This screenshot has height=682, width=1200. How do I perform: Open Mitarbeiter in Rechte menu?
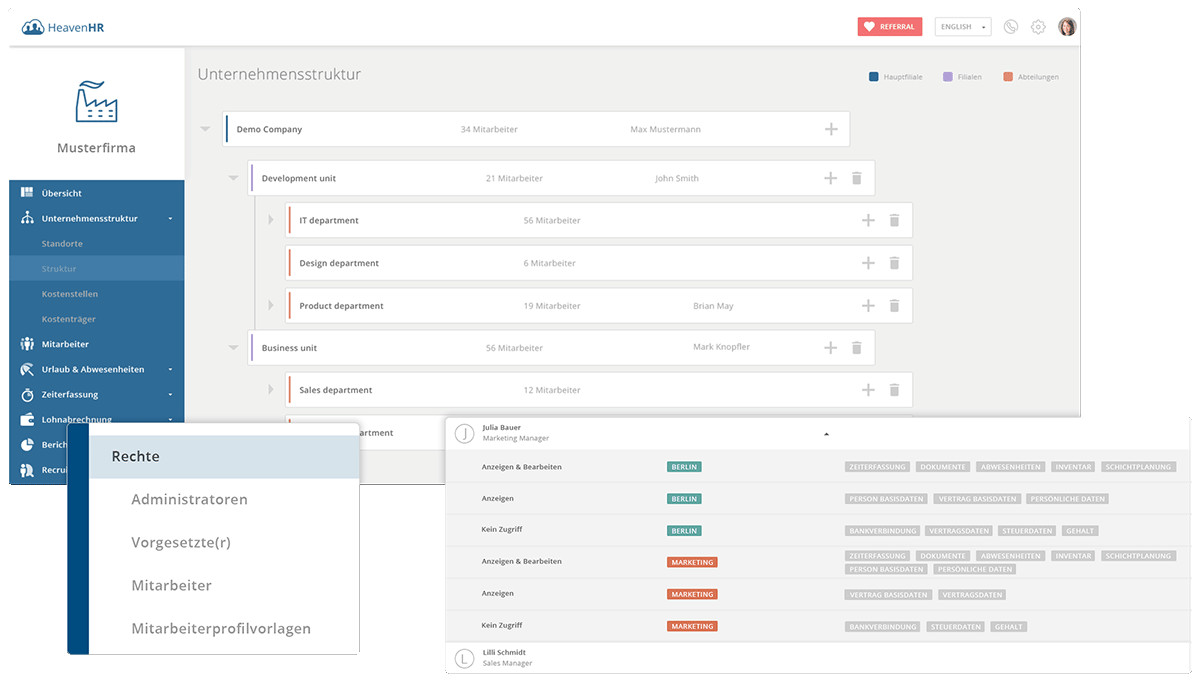172,585
